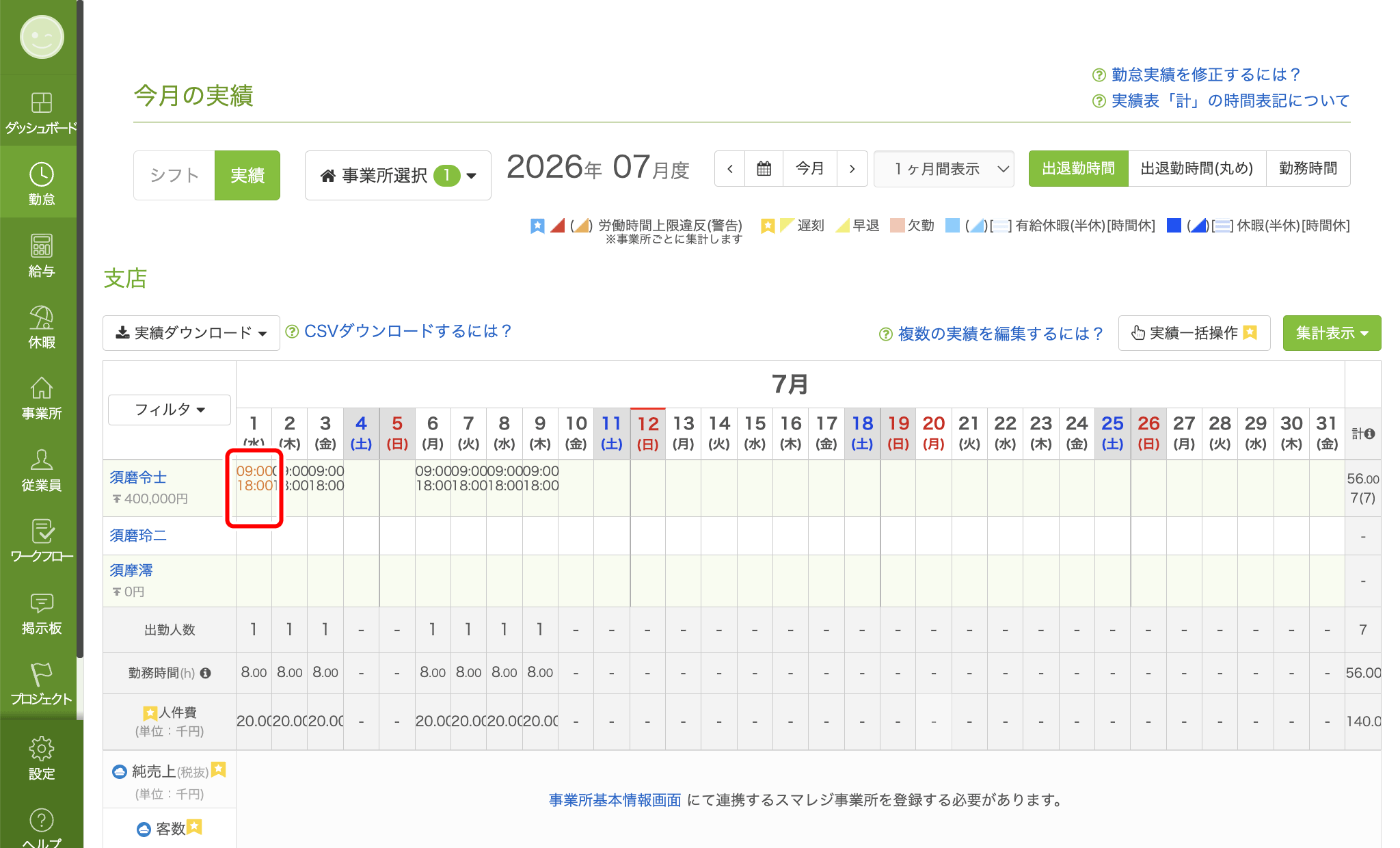Click blue 休暇 legend swatch
Image resolution: width=1400 pixels, height=848 pixels.
(x=1174, y=226)
